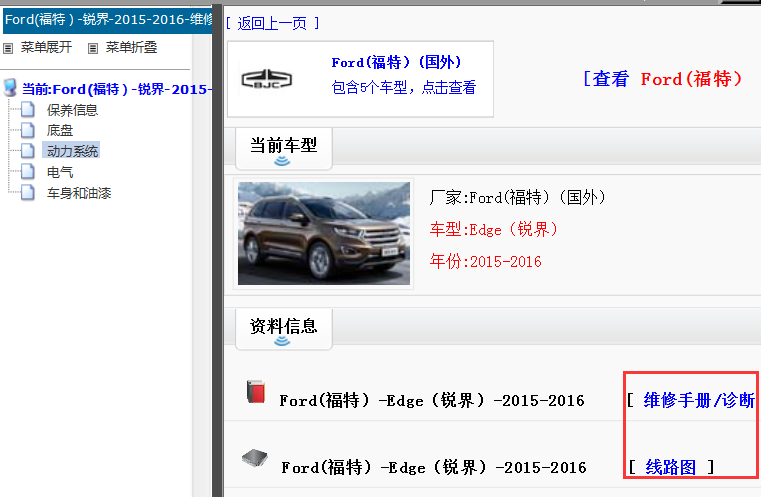Click the 菜单折叠 collapse-menu icon
Screen dimensions: 761x497
click(93, 48)
